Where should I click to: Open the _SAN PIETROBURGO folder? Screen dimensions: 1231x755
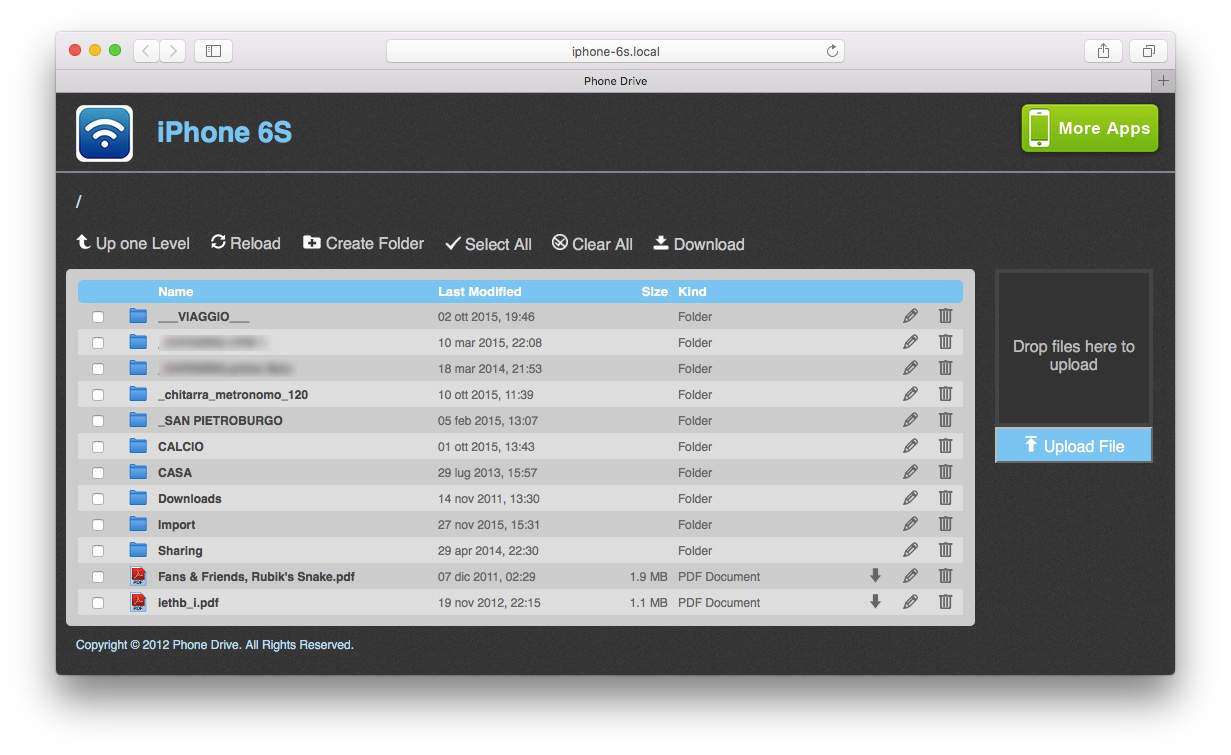coord(220,421)
